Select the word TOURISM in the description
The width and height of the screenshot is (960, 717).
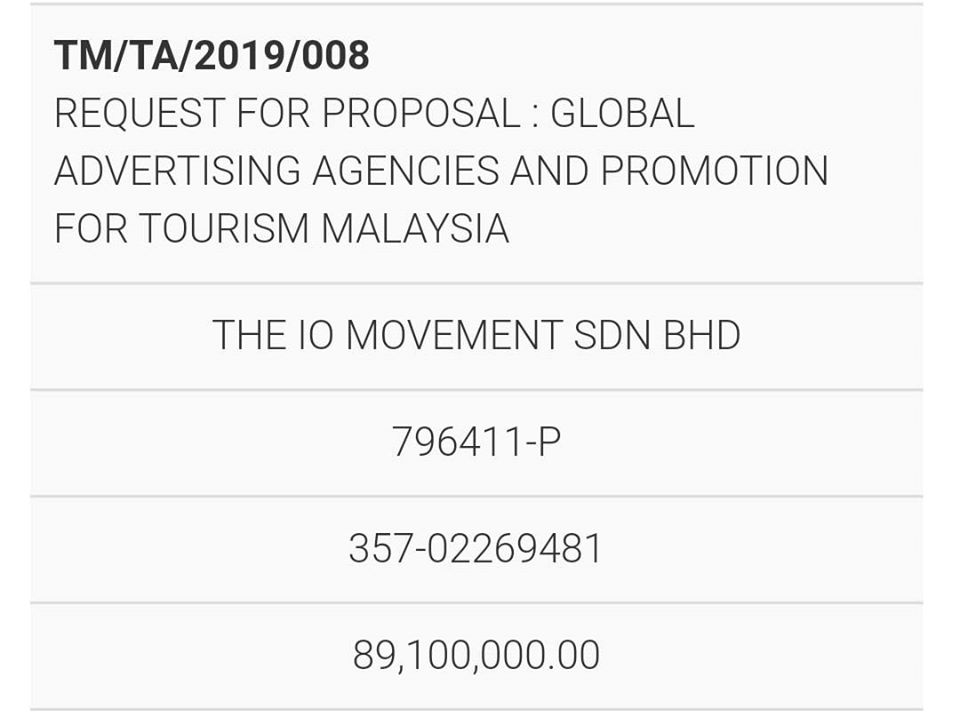coord(223,229)
